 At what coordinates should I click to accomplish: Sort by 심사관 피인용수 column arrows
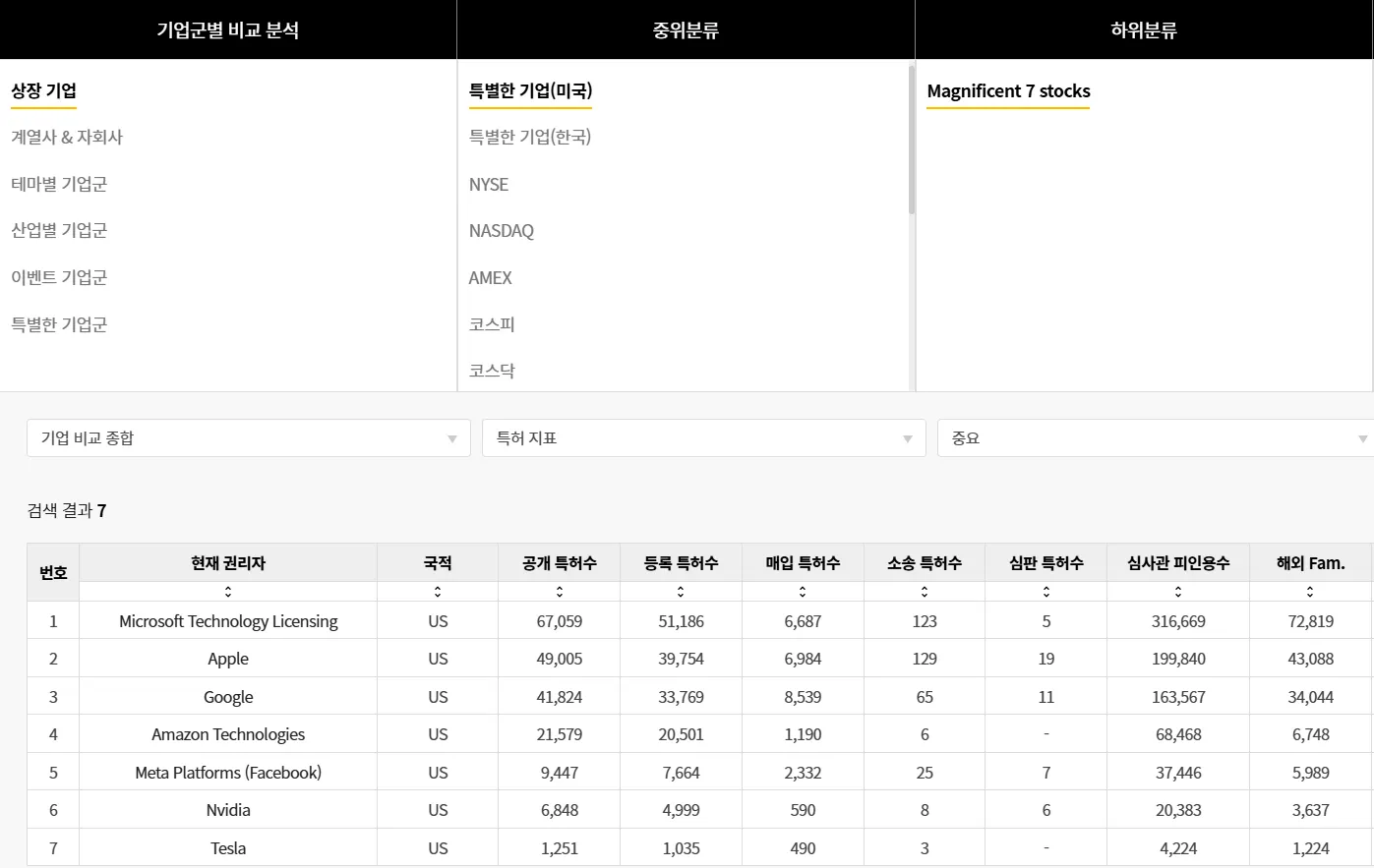click(x=1178, y=592)
